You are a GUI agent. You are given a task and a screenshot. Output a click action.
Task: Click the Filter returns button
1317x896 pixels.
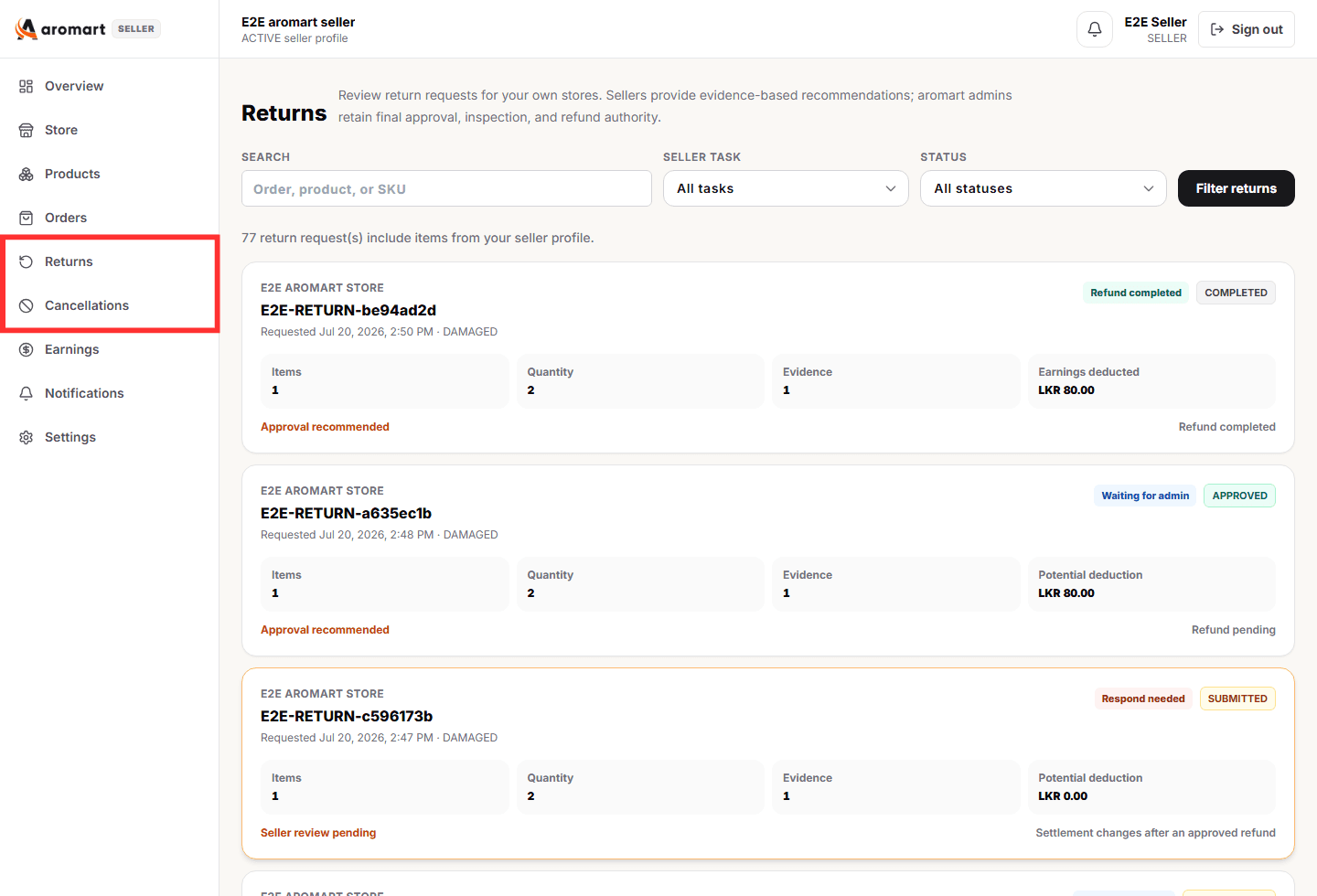(1237, 188)
